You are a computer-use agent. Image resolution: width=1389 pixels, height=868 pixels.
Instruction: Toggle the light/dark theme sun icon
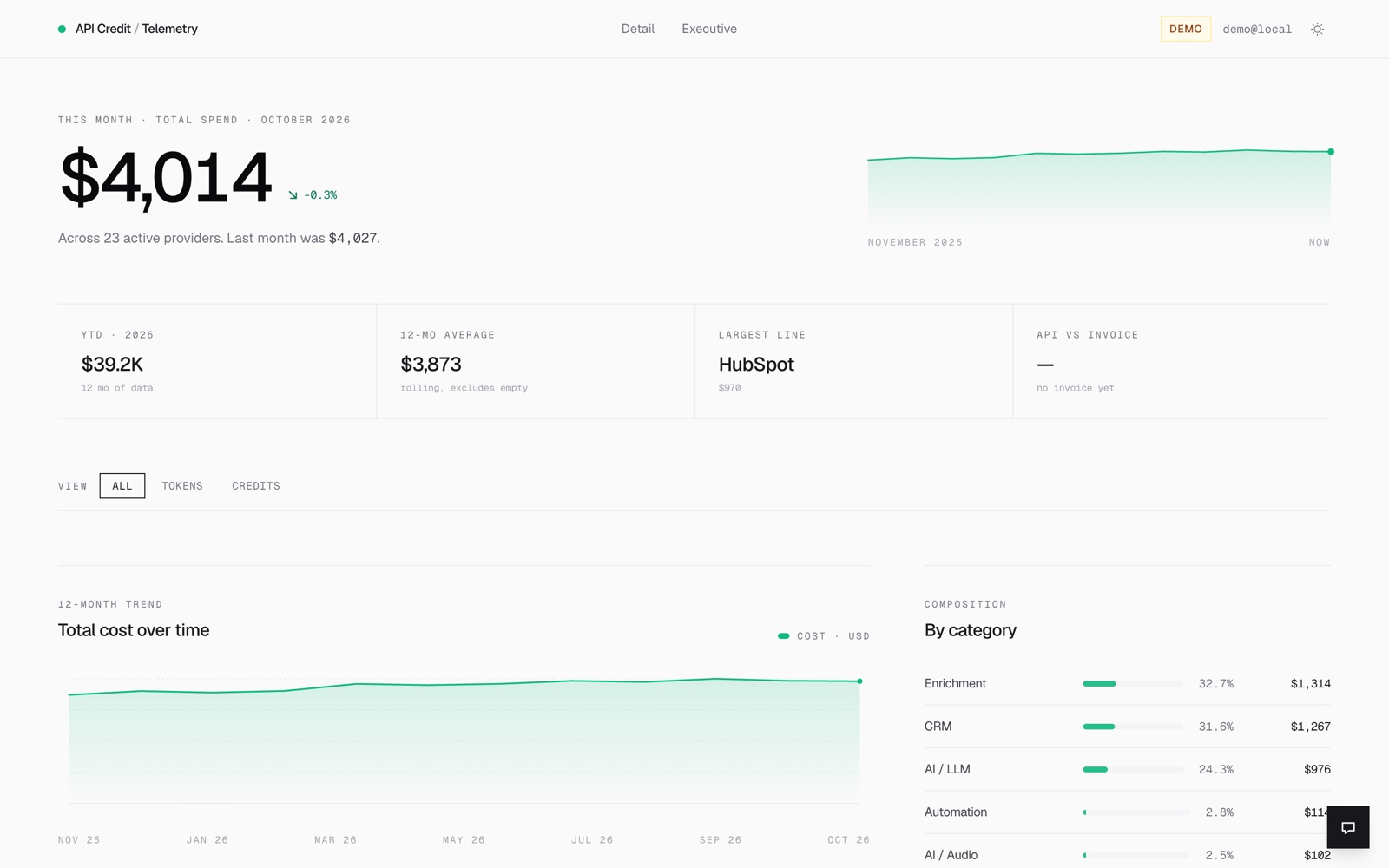[1317, 30]
